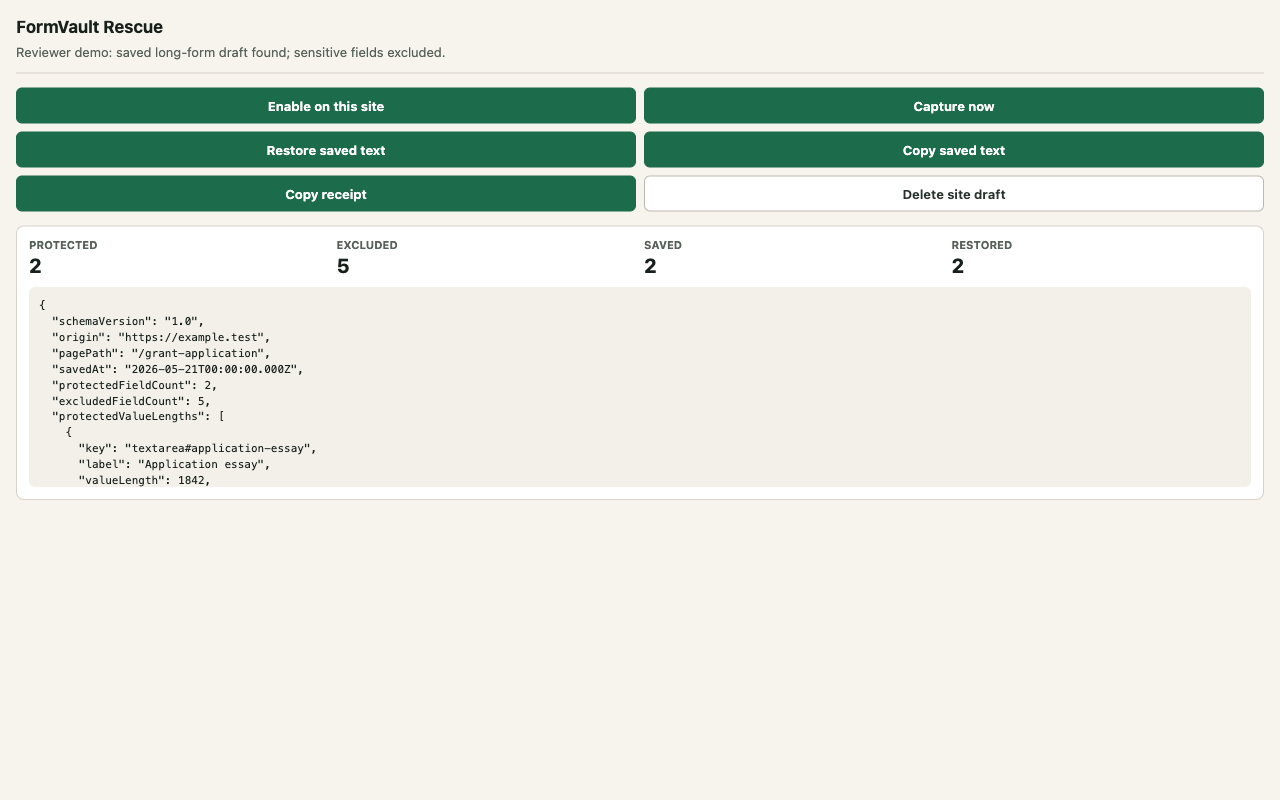Click the pagePath /grant-application line
Viewport: 1280px width, 800px height.
[x=161, y=353]
